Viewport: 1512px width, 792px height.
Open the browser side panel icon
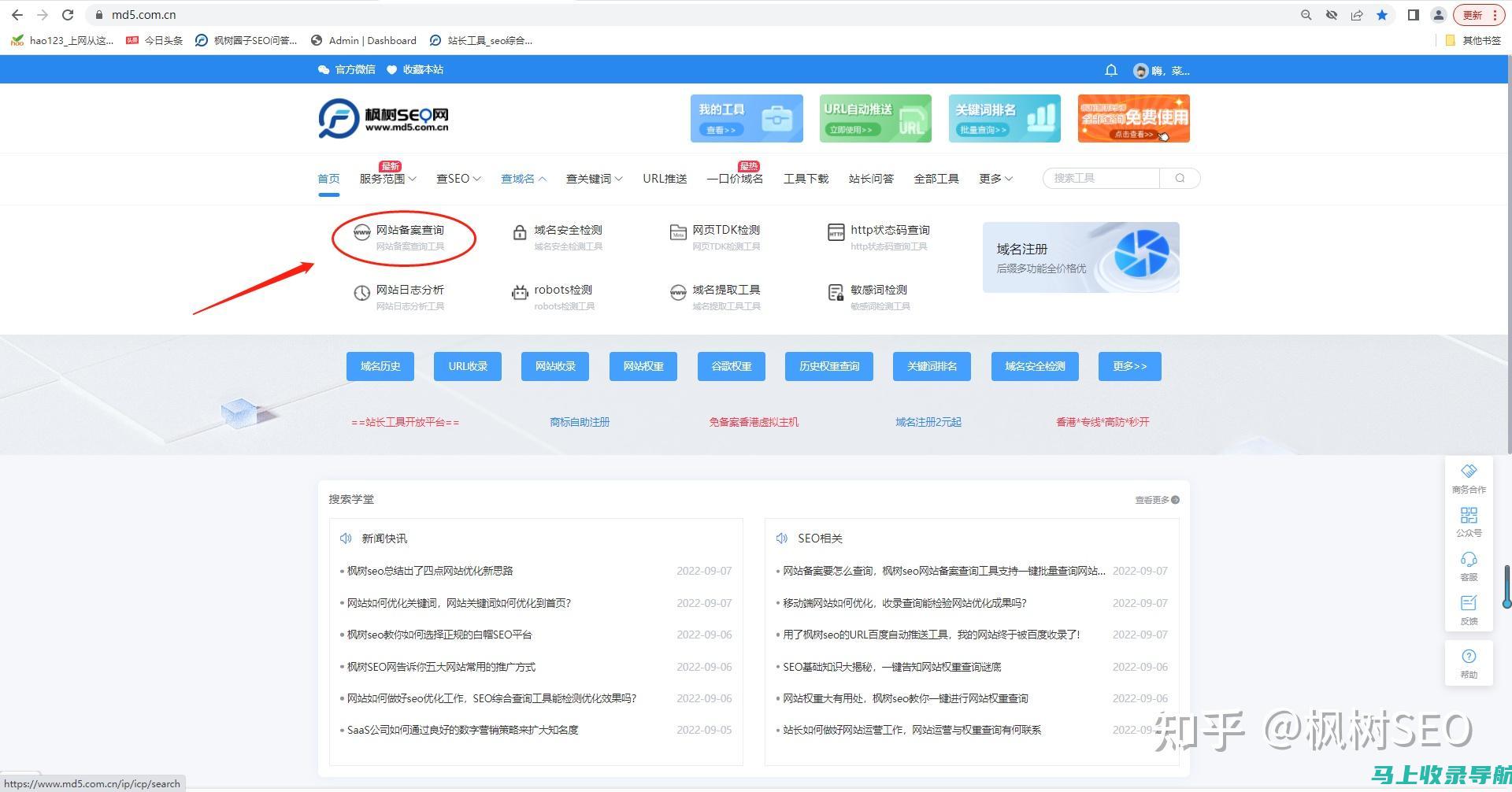1414,15
